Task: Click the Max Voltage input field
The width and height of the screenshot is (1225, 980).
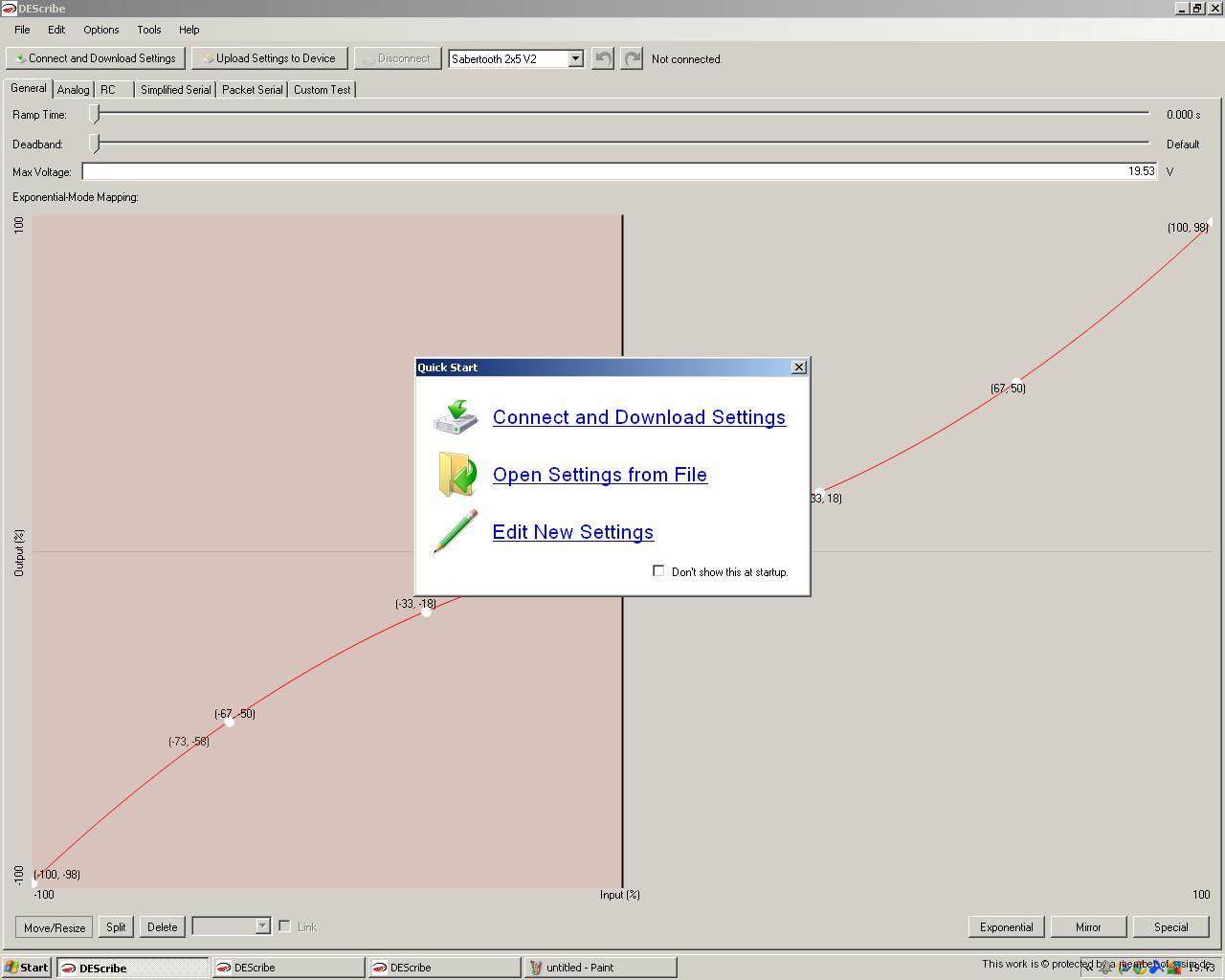Action: (x=619, y=171)
